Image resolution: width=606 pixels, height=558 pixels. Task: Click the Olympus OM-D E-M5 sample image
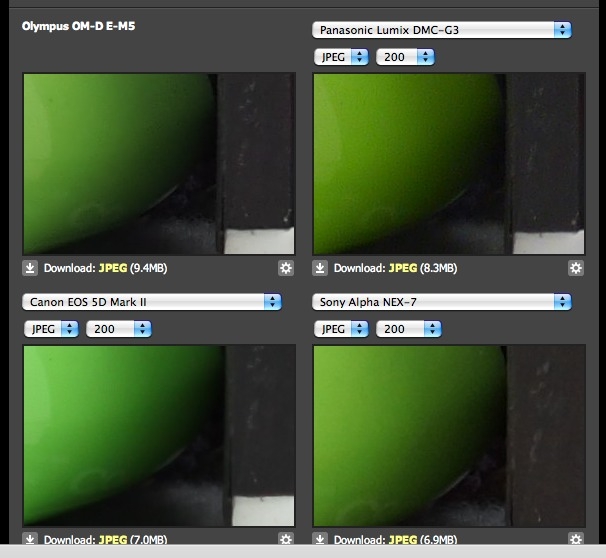(159, 164)
